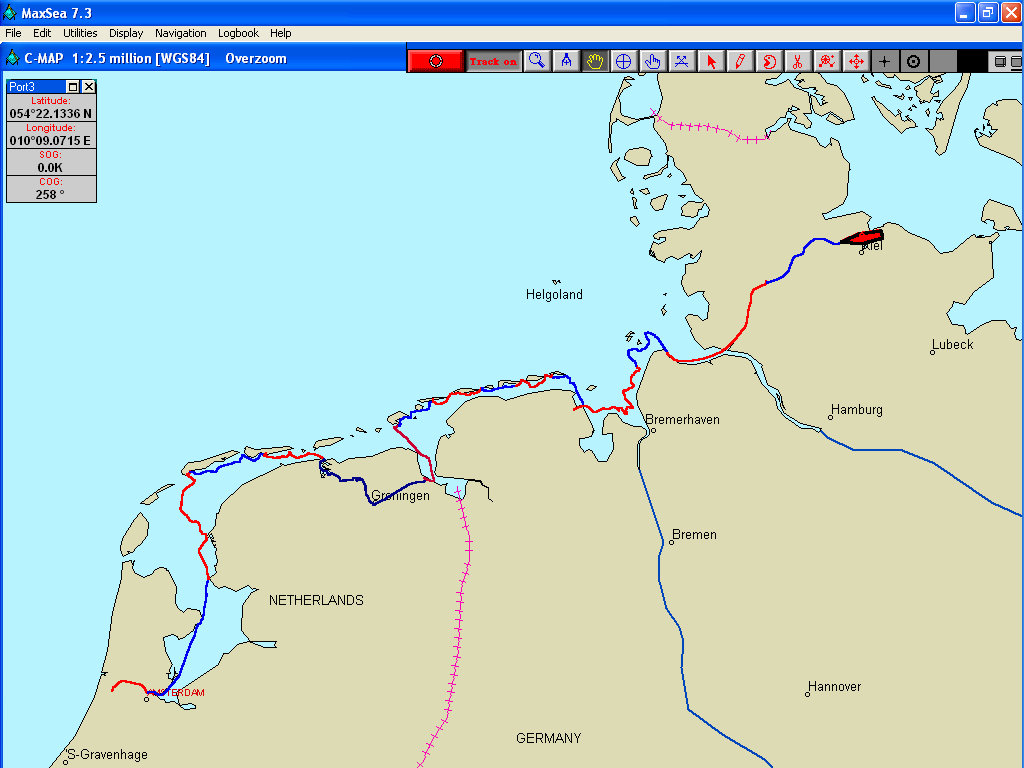The width and height of the screenshot is (1024, 768).
Task: Click the Port3 panel title bar
Action: click(36, 87)
